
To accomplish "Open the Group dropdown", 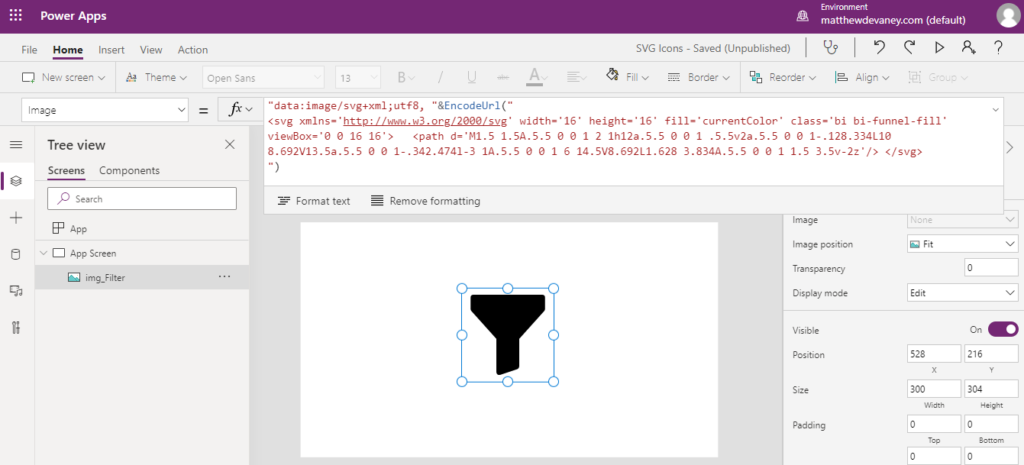I will [x=938, y=78].
